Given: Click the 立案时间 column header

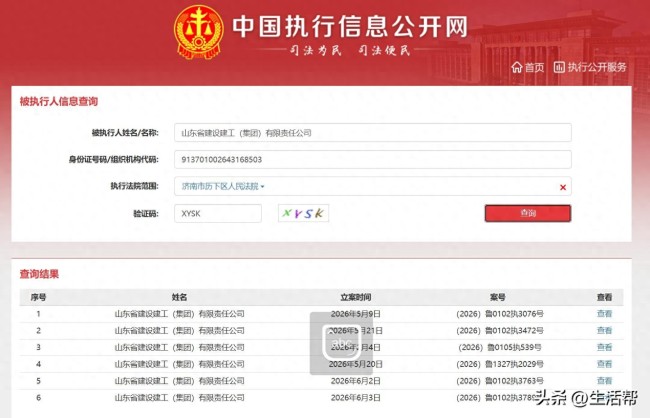Looking at the screenshot, I should click(356, 297).
